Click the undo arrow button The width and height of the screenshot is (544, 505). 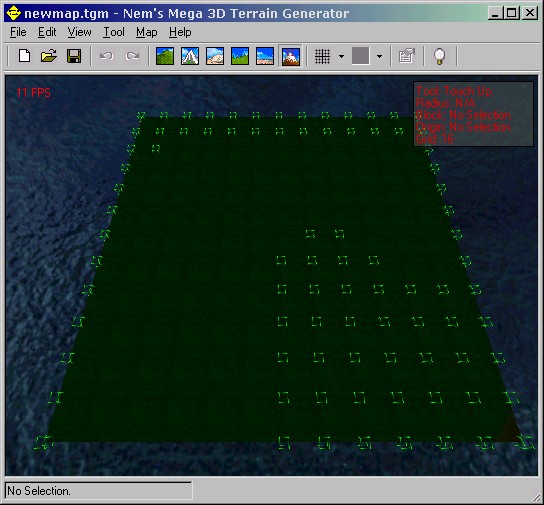(107, 56)
